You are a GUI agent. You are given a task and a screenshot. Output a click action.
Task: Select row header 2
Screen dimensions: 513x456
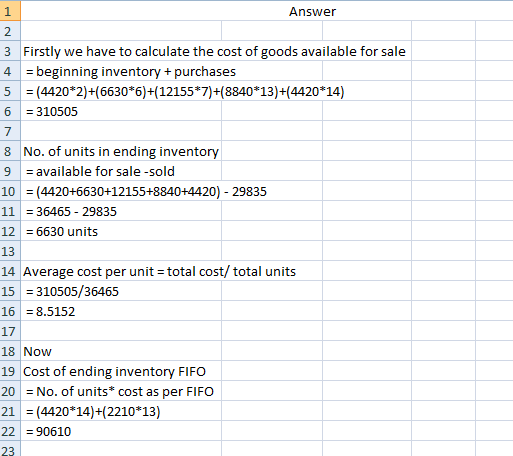pos(10,31)
